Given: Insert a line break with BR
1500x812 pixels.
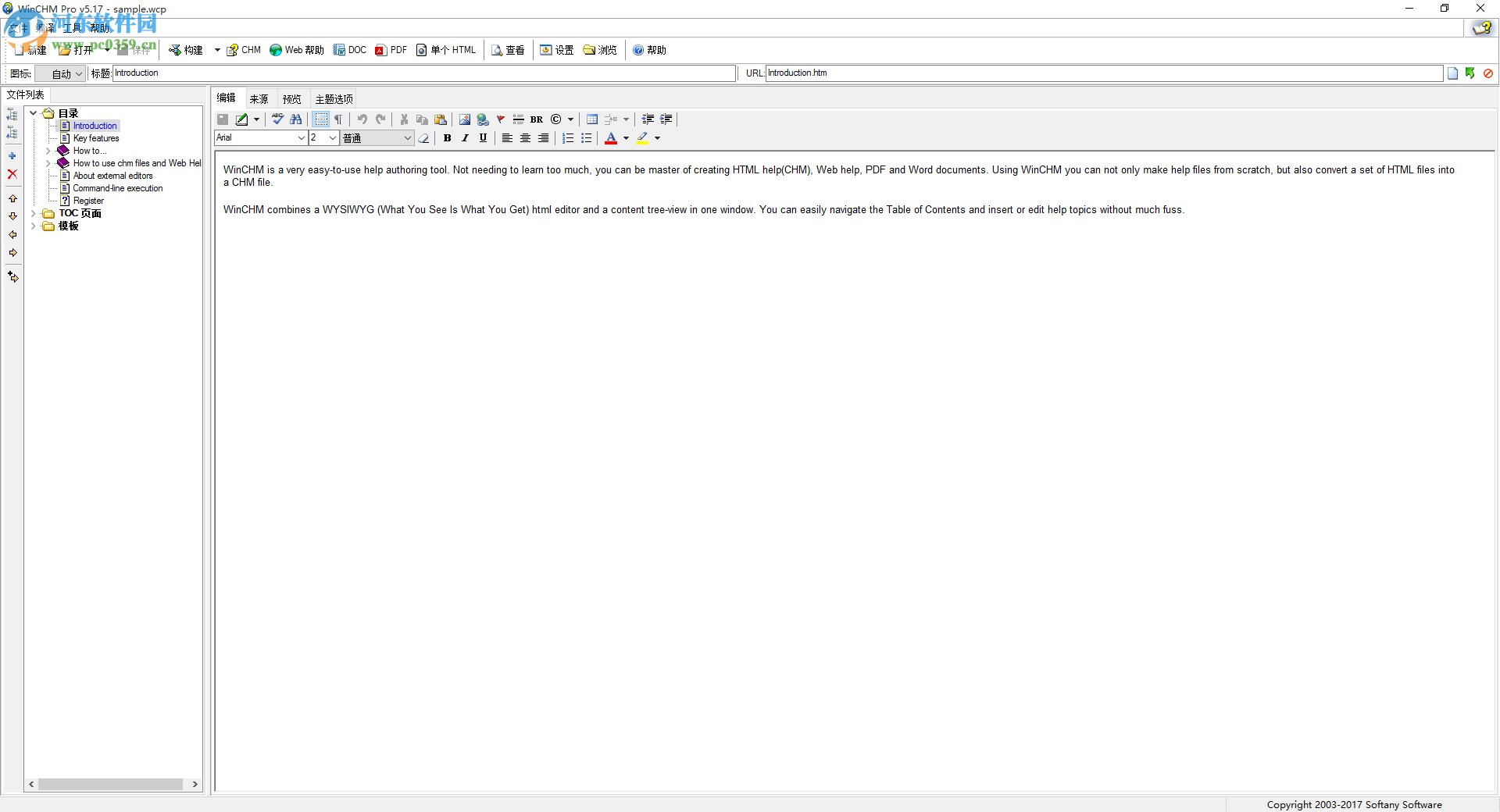Looking at the screenshot, I should (537, 119).
